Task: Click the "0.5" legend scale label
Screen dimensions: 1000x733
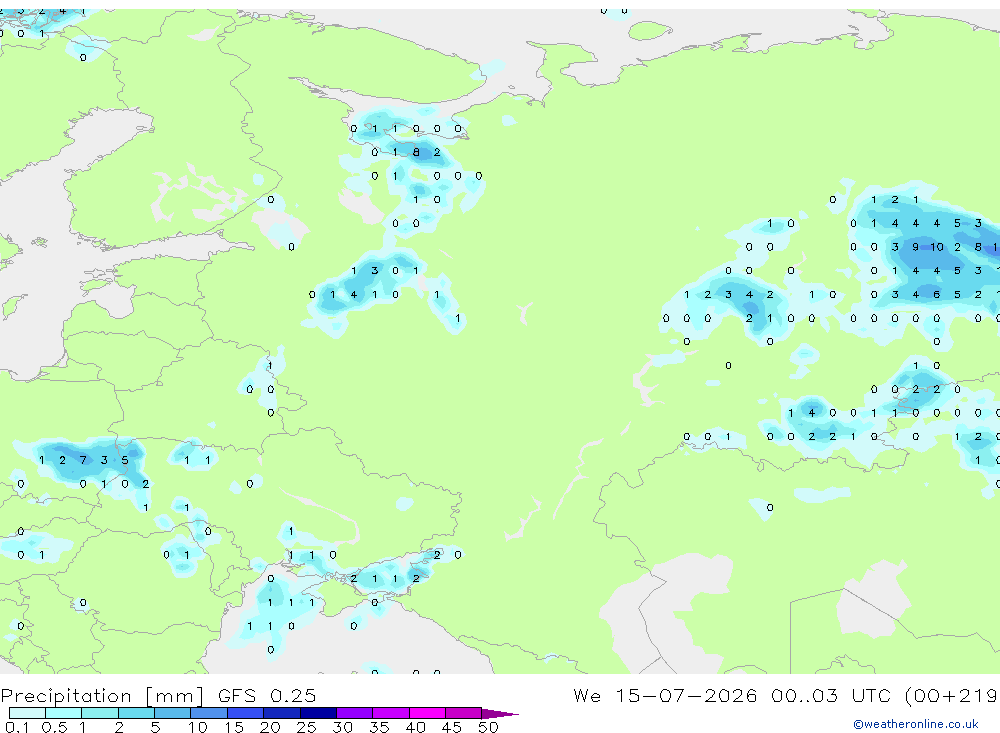Action: [x=54, y=727]
